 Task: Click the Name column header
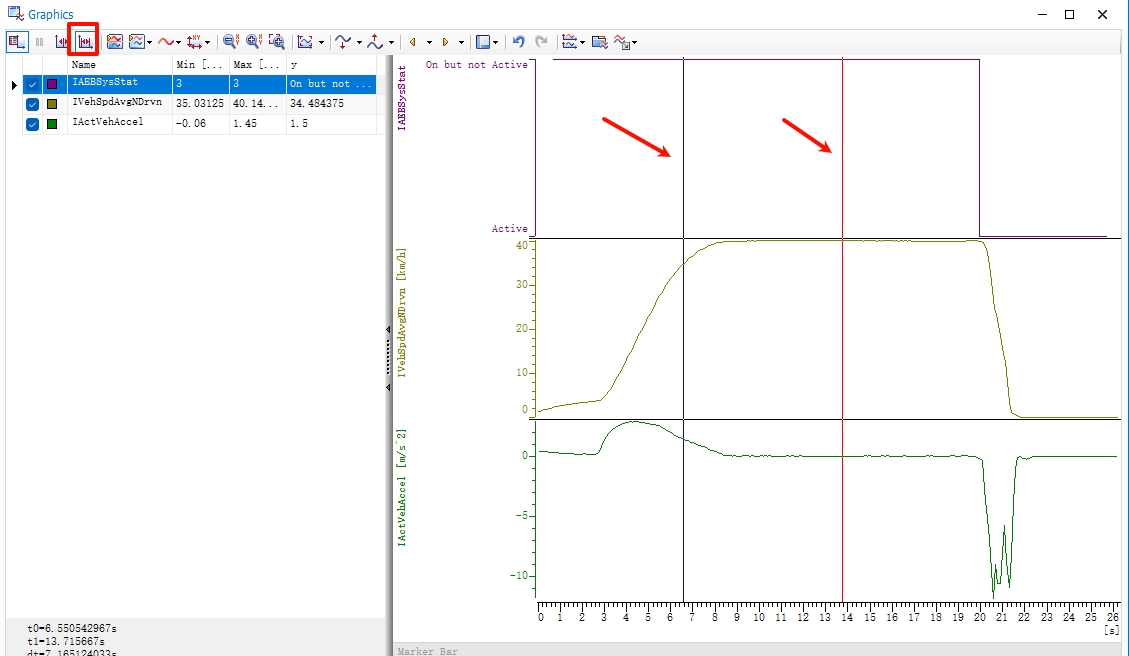tap(119, 65)
